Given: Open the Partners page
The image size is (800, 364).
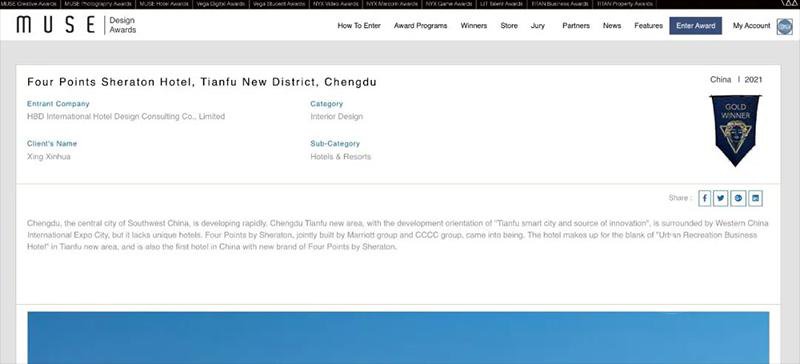Looking at the screenshot, I should 576,26.
